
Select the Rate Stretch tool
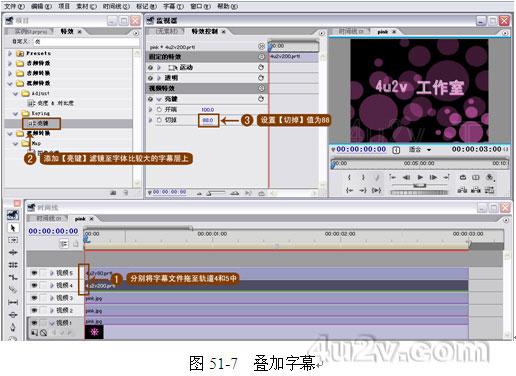[13, 277]
